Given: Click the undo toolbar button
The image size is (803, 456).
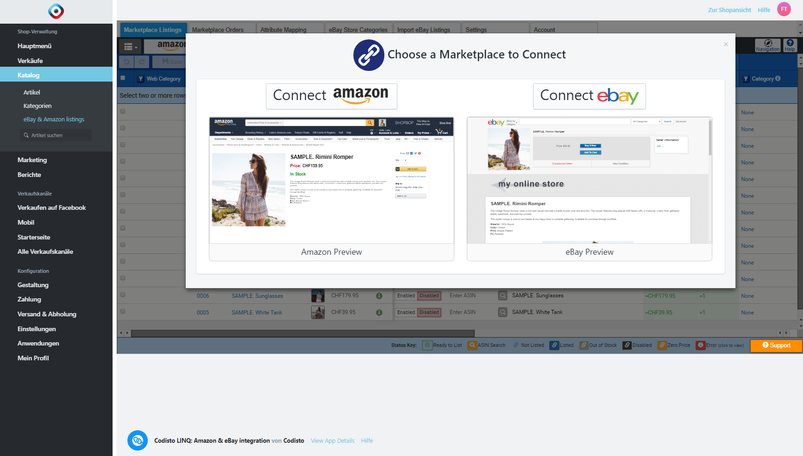Looking at the screenshot, I should pos(126,62).
